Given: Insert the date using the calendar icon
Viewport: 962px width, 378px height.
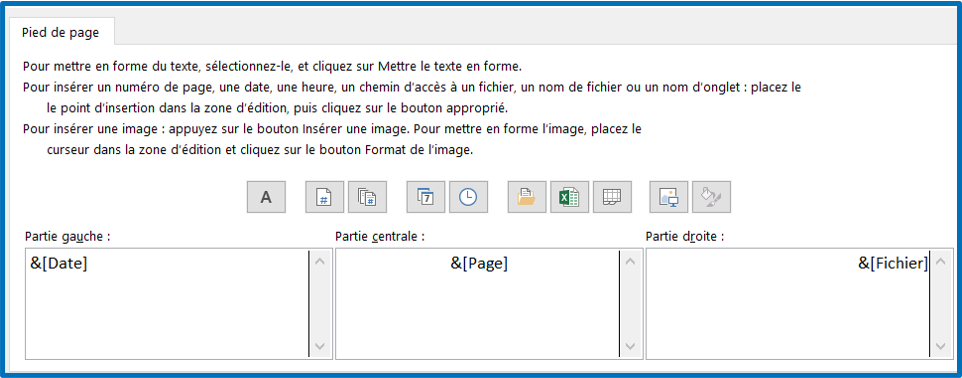Looking at the screenshot, I should (x=426, y=197).
